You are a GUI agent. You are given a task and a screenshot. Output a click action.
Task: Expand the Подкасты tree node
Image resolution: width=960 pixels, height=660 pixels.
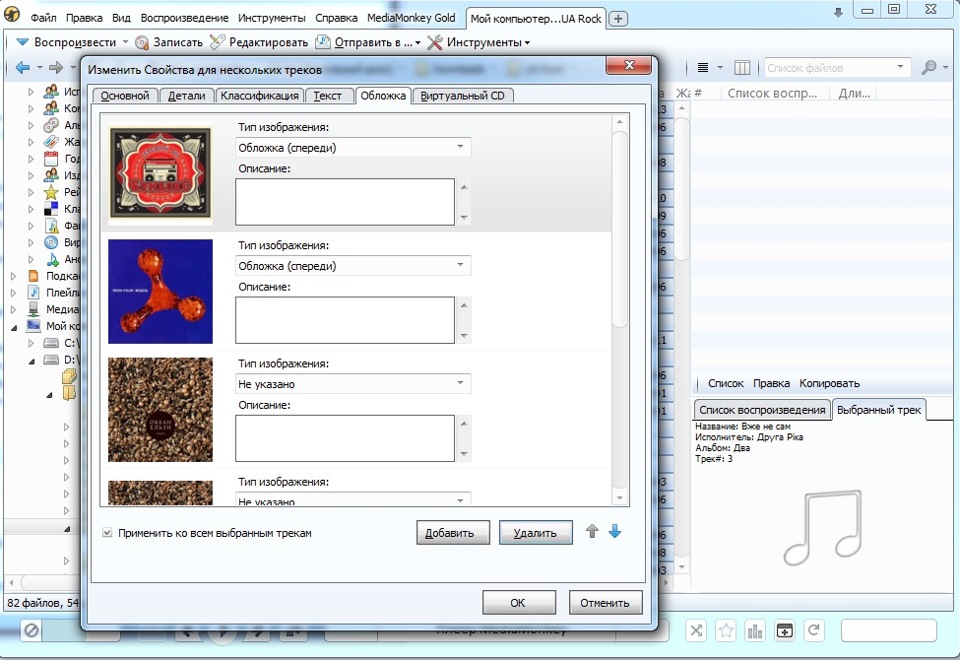pyautogui.click(x=13, y=276)
